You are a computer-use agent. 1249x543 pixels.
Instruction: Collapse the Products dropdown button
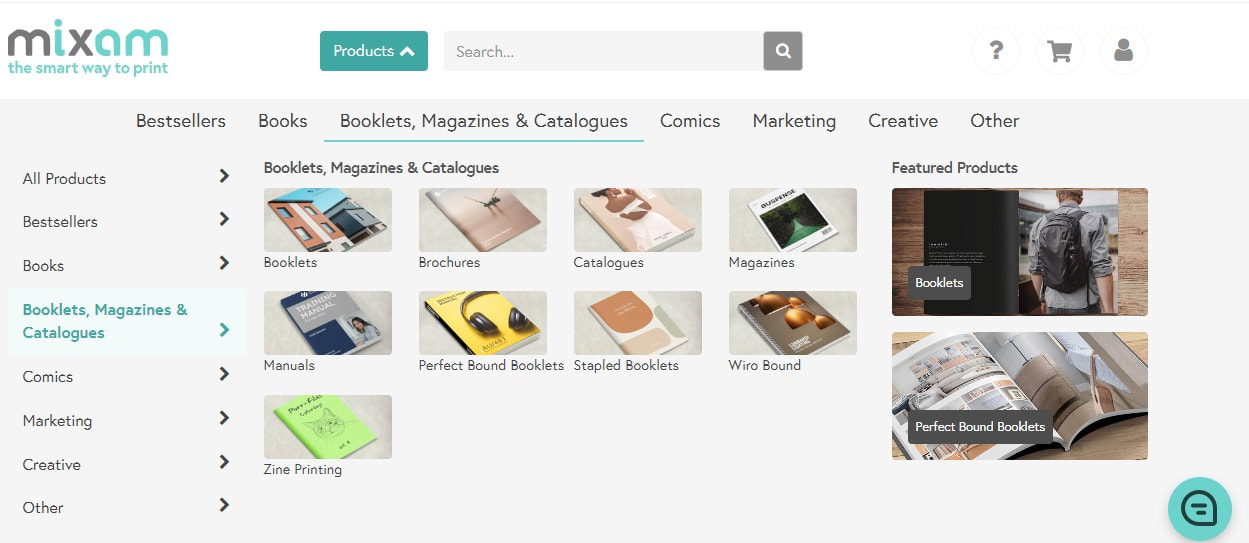(x=374, y=51)
